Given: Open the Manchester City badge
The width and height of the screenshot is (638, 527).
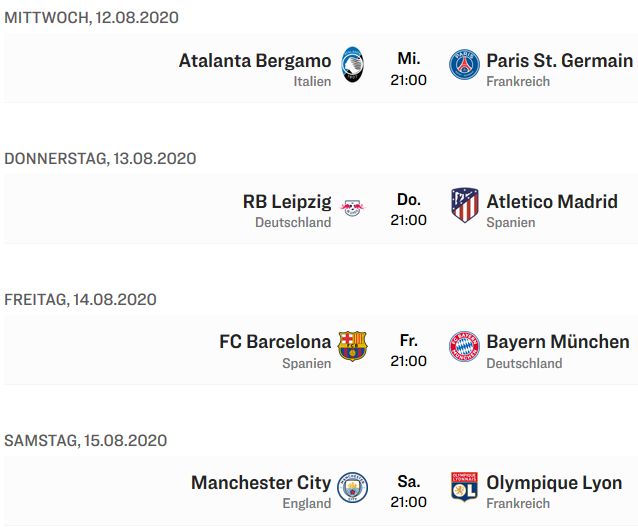Looking at the screenshot, I should (x=352, y=487).
